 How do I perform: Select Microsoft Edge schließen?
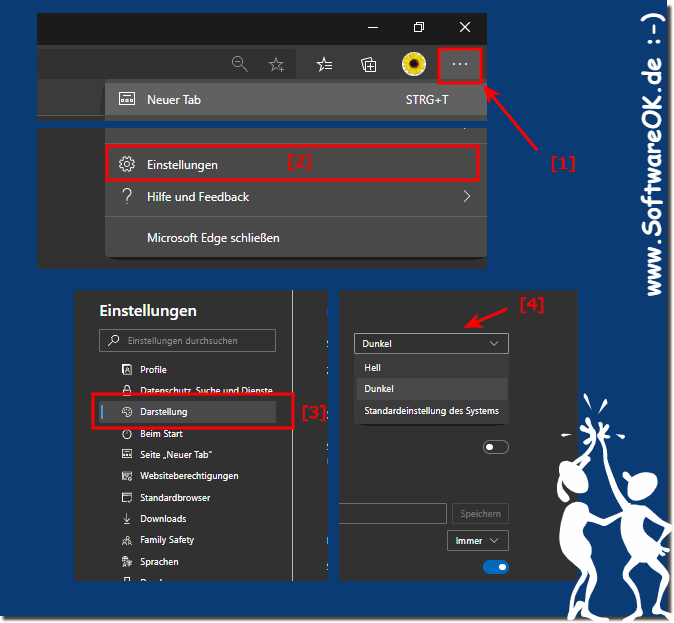coord(296,238)
